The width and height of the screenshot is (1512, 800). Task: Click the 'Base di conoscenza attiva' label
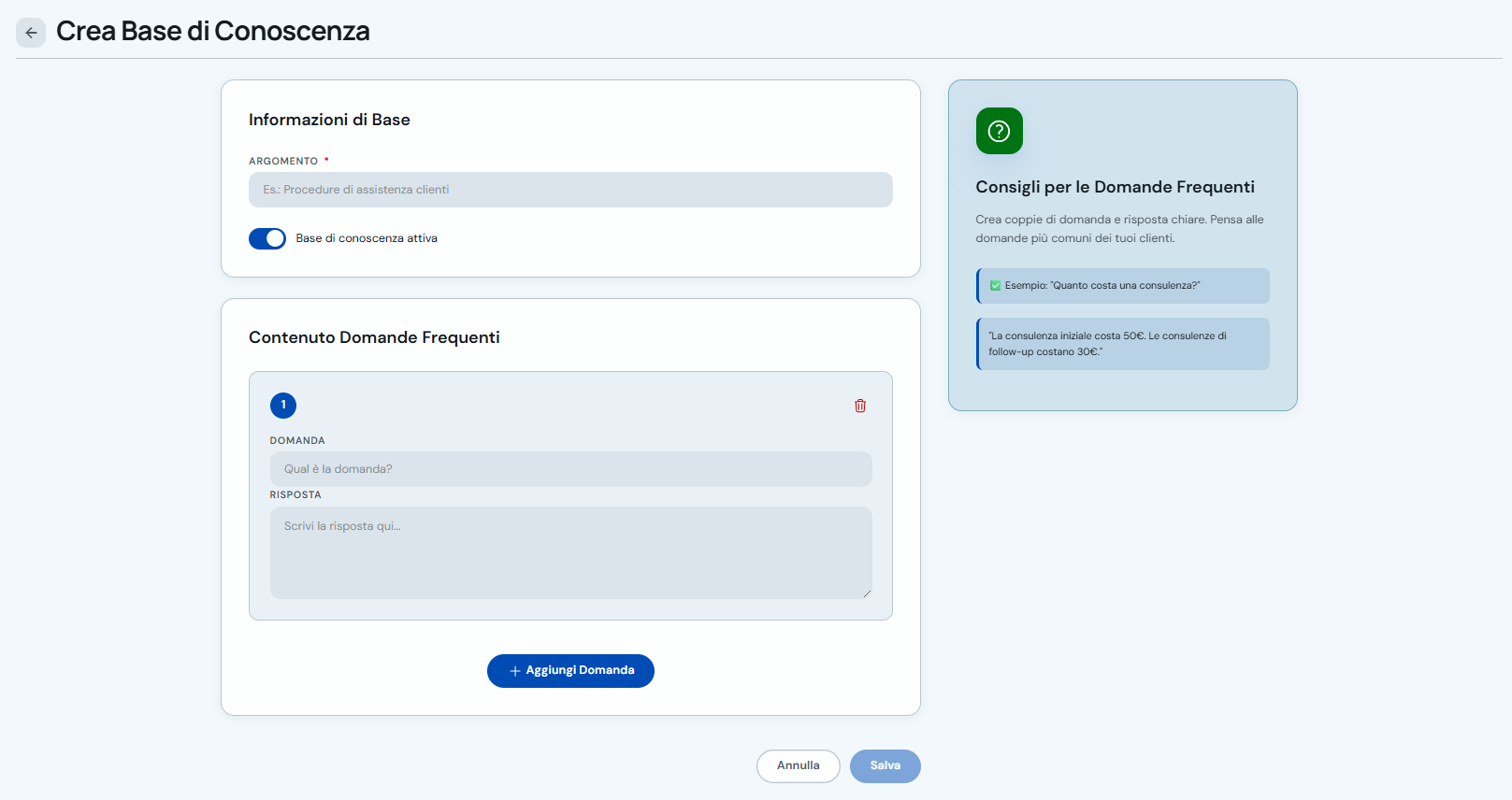tap(367, 238)
